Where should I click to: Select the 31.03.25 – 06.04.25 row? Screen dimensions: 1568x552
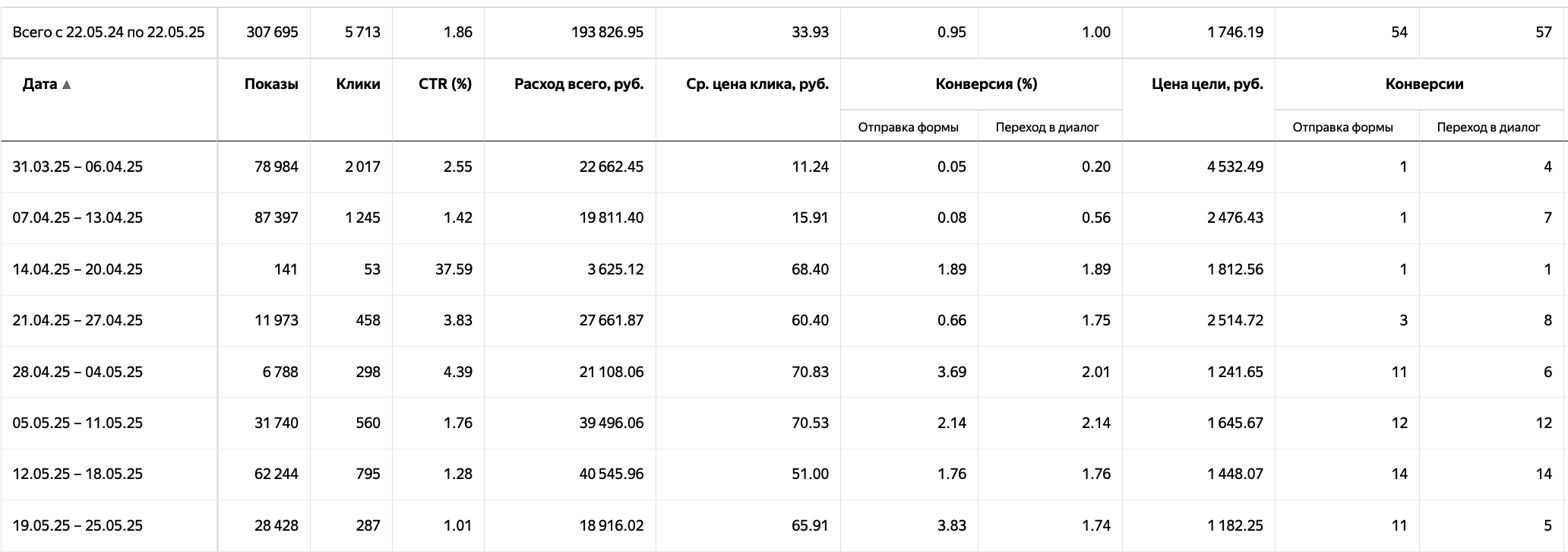pyautogui.click(x=784, y=167)
